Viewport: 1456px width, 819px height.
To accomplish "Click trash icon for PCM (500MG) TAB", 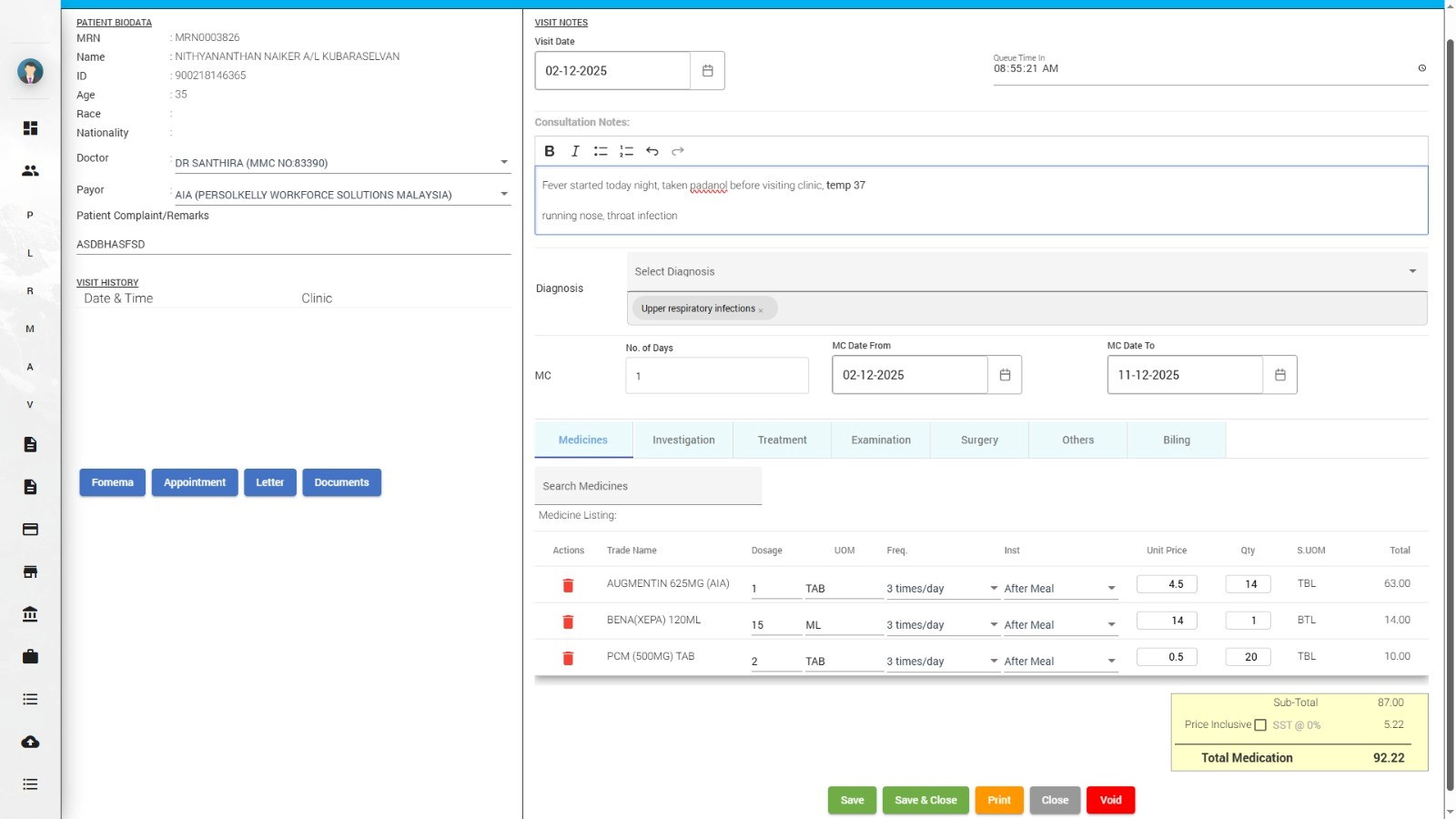I will 568,658.
